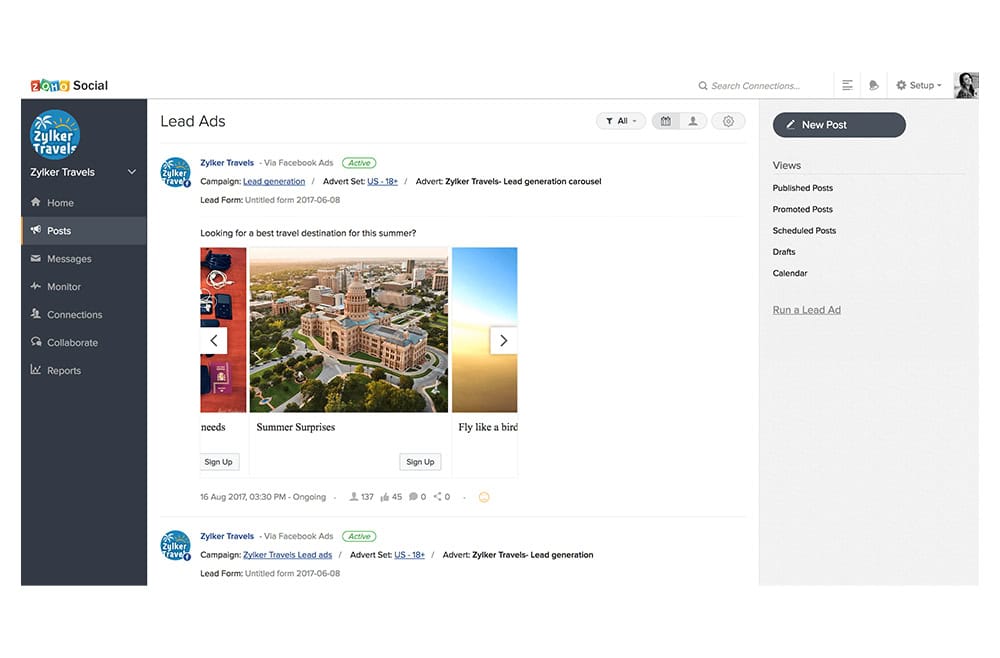Click 'Fly like a bird' card title
1000x658 pixels.
tap(488, 427)
